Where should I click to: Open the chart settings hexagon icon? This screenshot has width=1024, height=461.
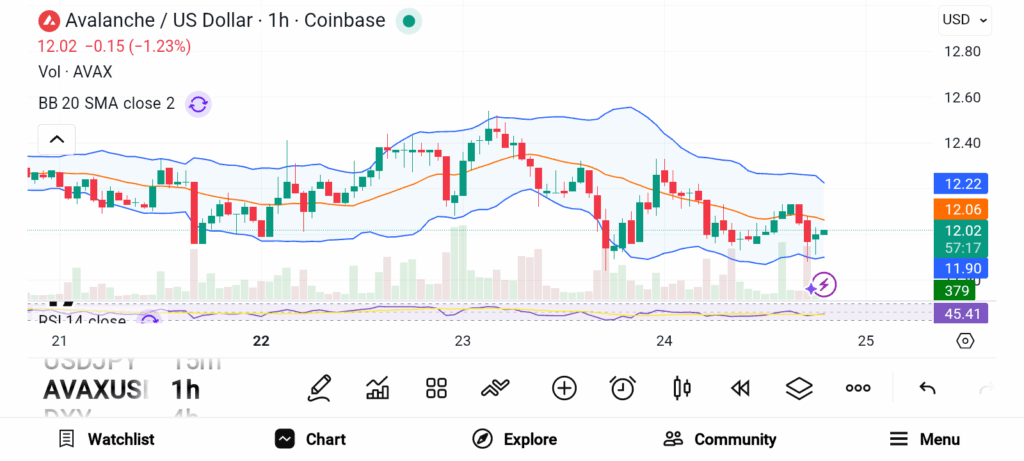pos(965,341)
